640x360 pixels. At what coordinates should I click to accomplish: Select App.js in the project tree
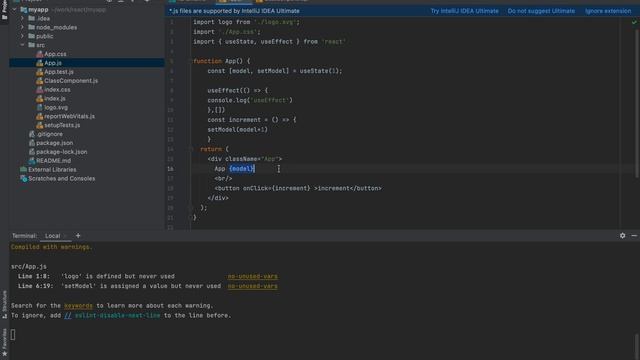coord(87,63)
